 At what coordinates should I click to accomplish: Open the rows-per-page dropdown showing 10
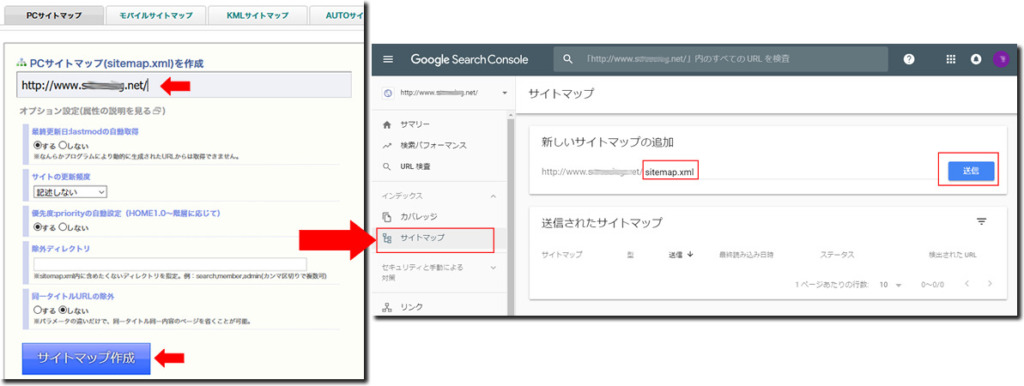[x=890, y=285]
